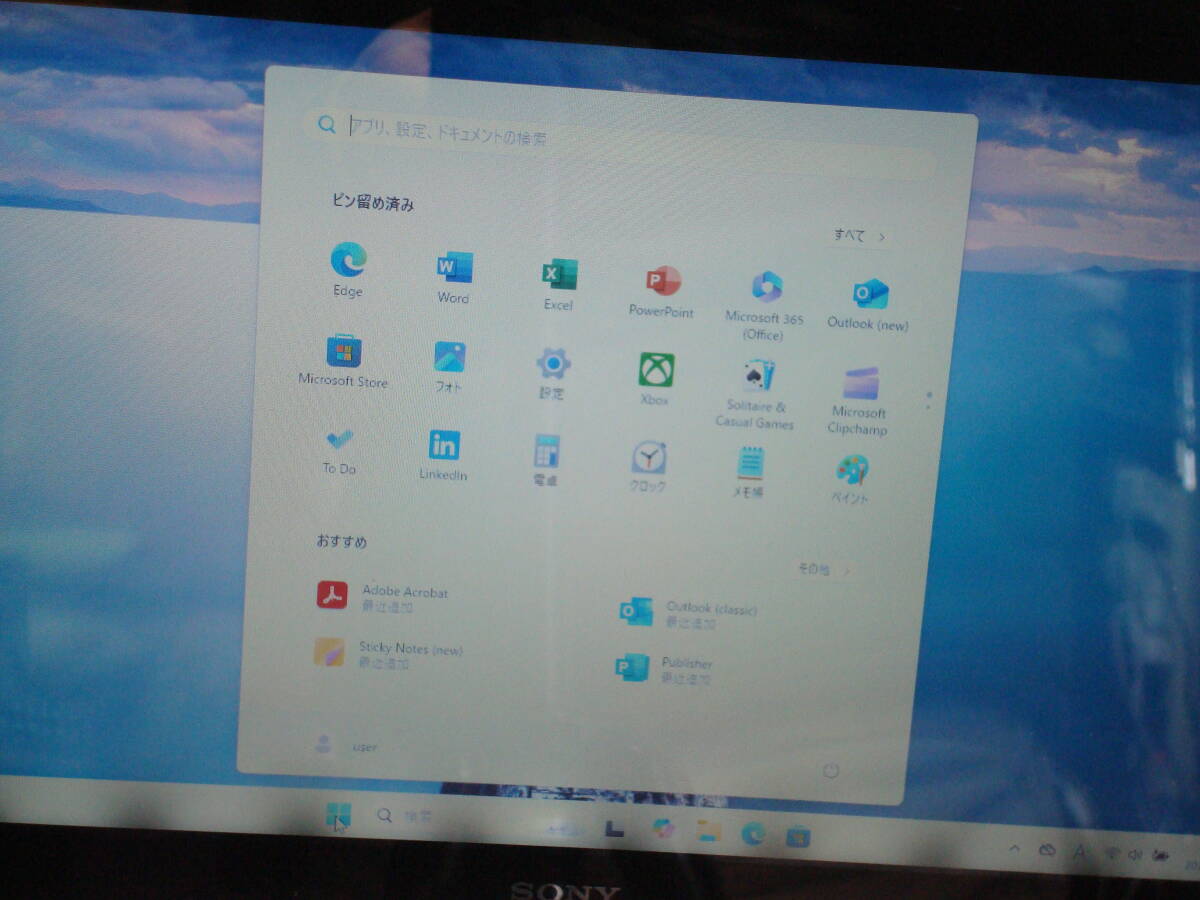Open File Explorer from the taskbar

coord(709,831)
